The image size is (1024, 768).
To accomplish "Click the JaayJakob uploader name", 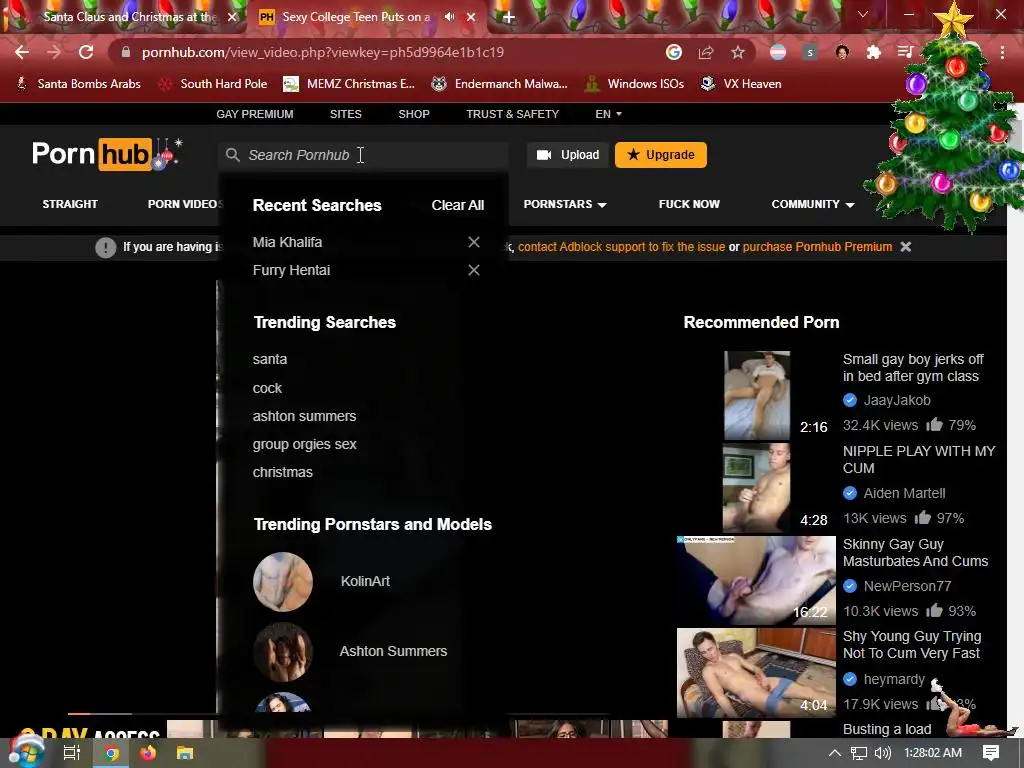I will [x=897, y=400].
